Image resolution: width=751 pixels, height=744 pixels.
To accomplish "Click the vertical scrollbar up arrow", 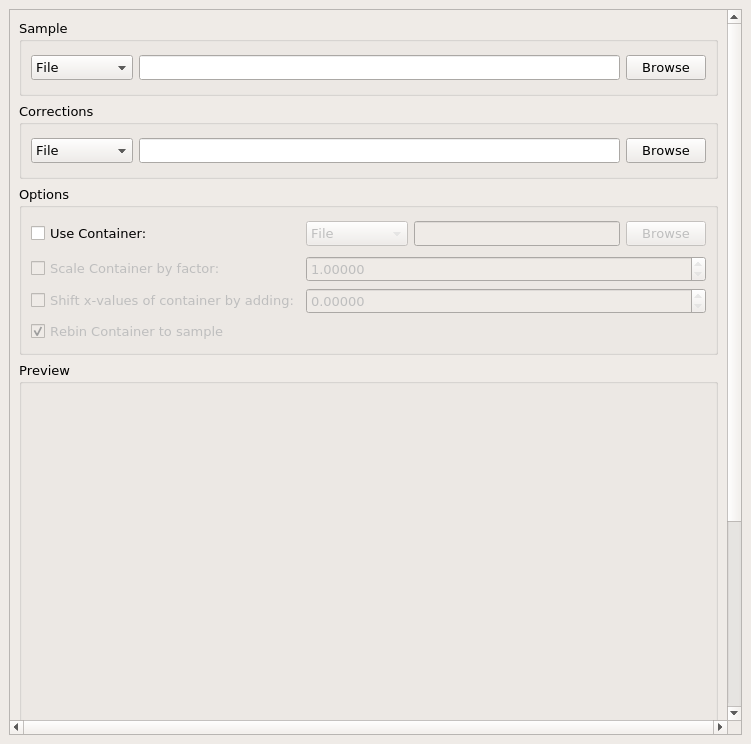I will click(x=734, y=17).
